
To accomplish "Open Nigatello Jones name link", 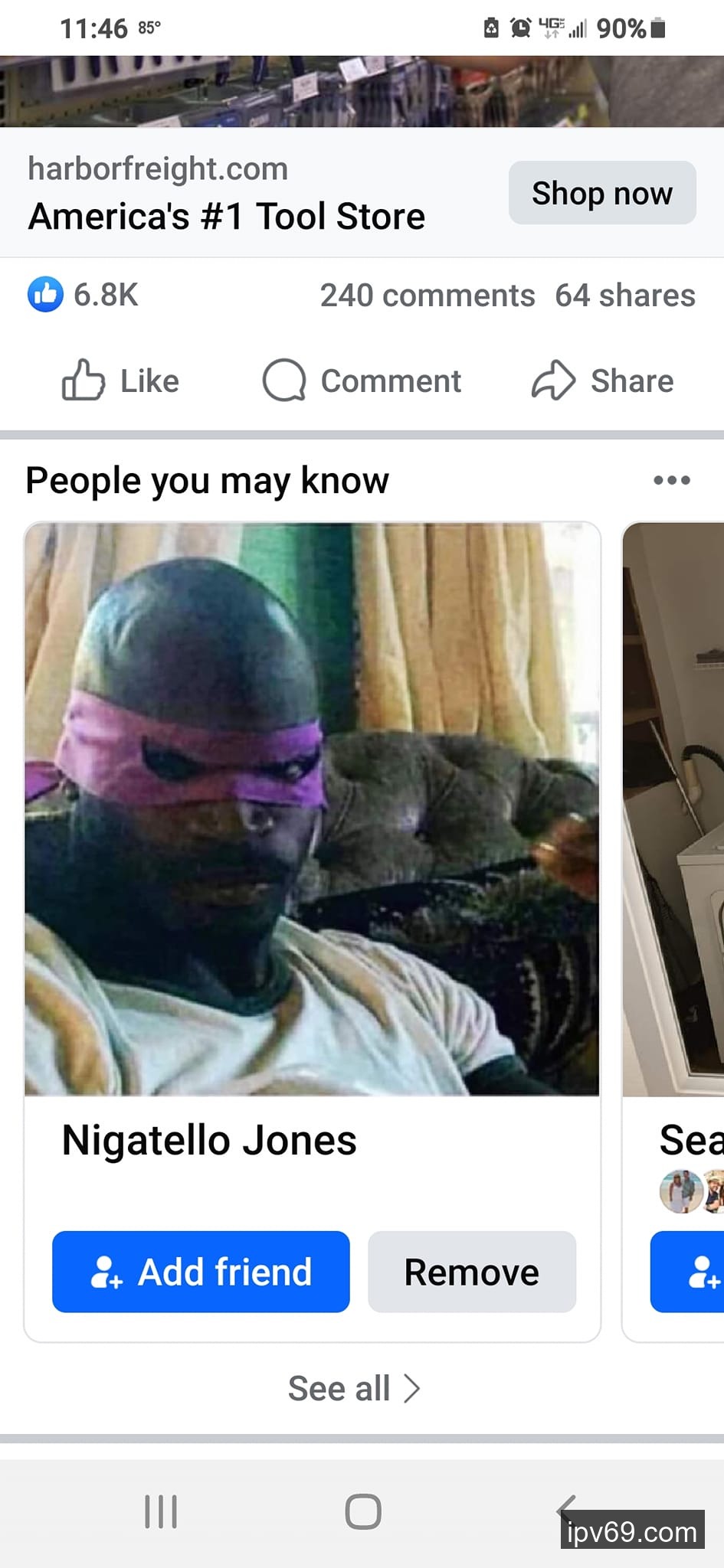I will coord(209,1140).
